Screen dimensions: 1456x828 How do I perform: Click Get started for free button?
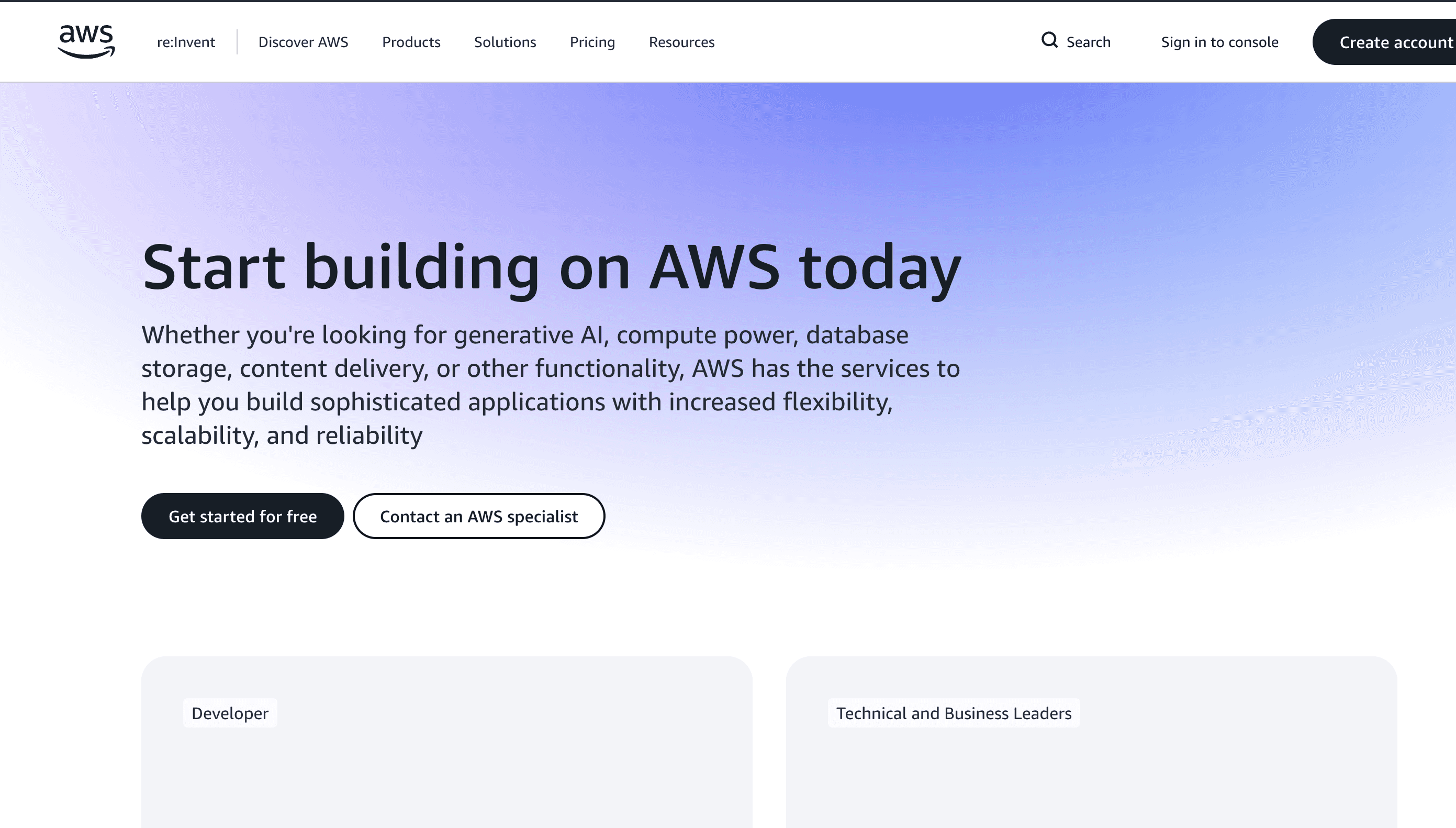click(243, 516)
